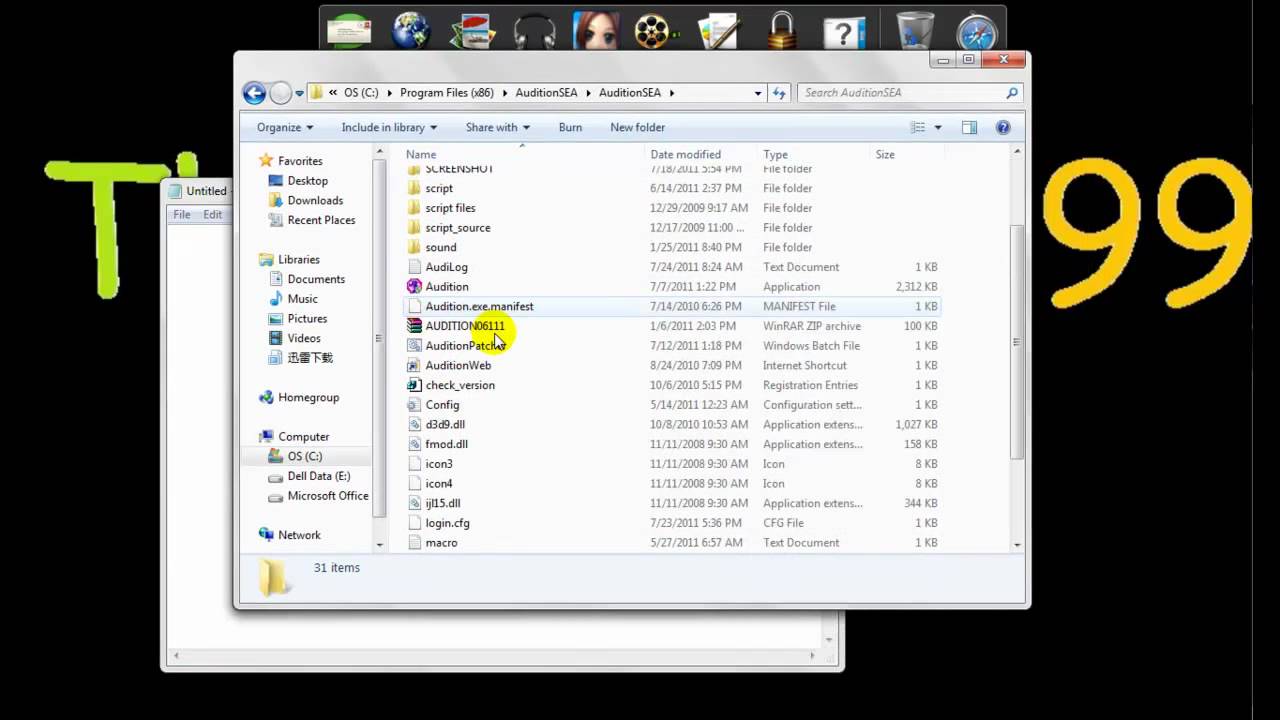This screenshot has width=1280, height=720.
Task: Select Dell Data (E:) drive
Action: tap(319, 476)
